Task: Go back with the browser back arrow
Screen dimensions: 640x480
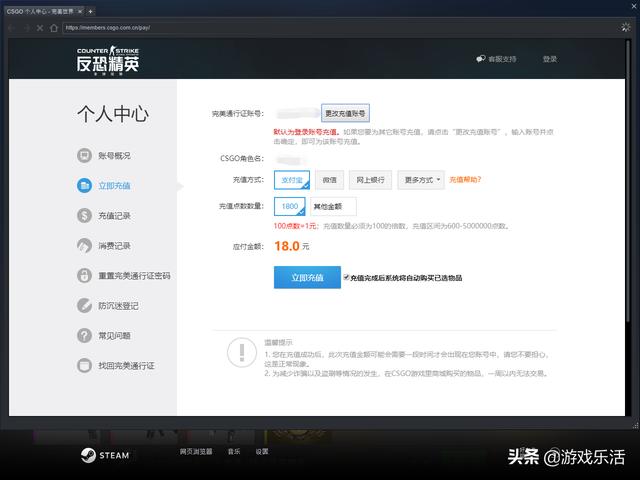Action: tap(11, 28)
